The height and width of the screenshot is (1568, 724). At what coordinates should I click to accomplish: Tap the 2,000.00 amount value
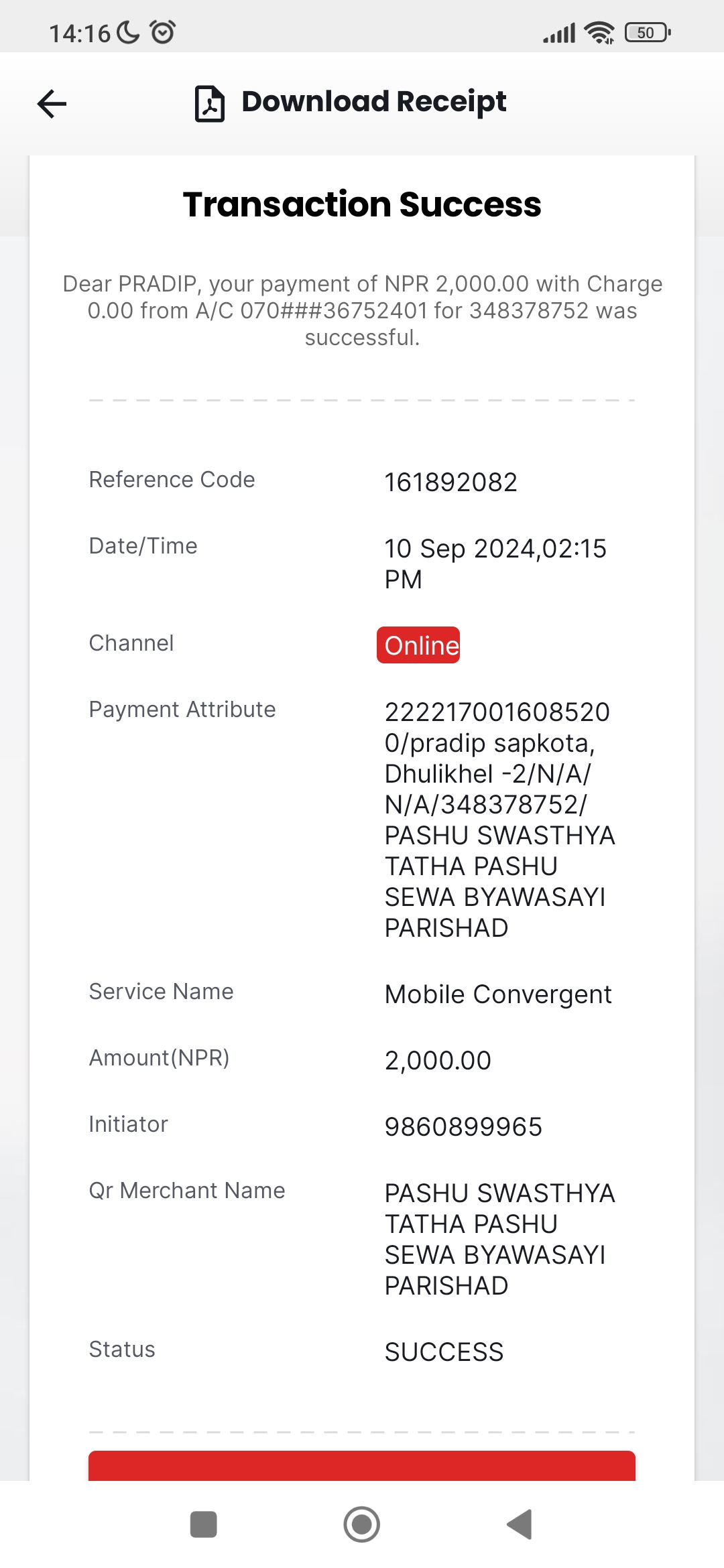tap(438, 1061)
